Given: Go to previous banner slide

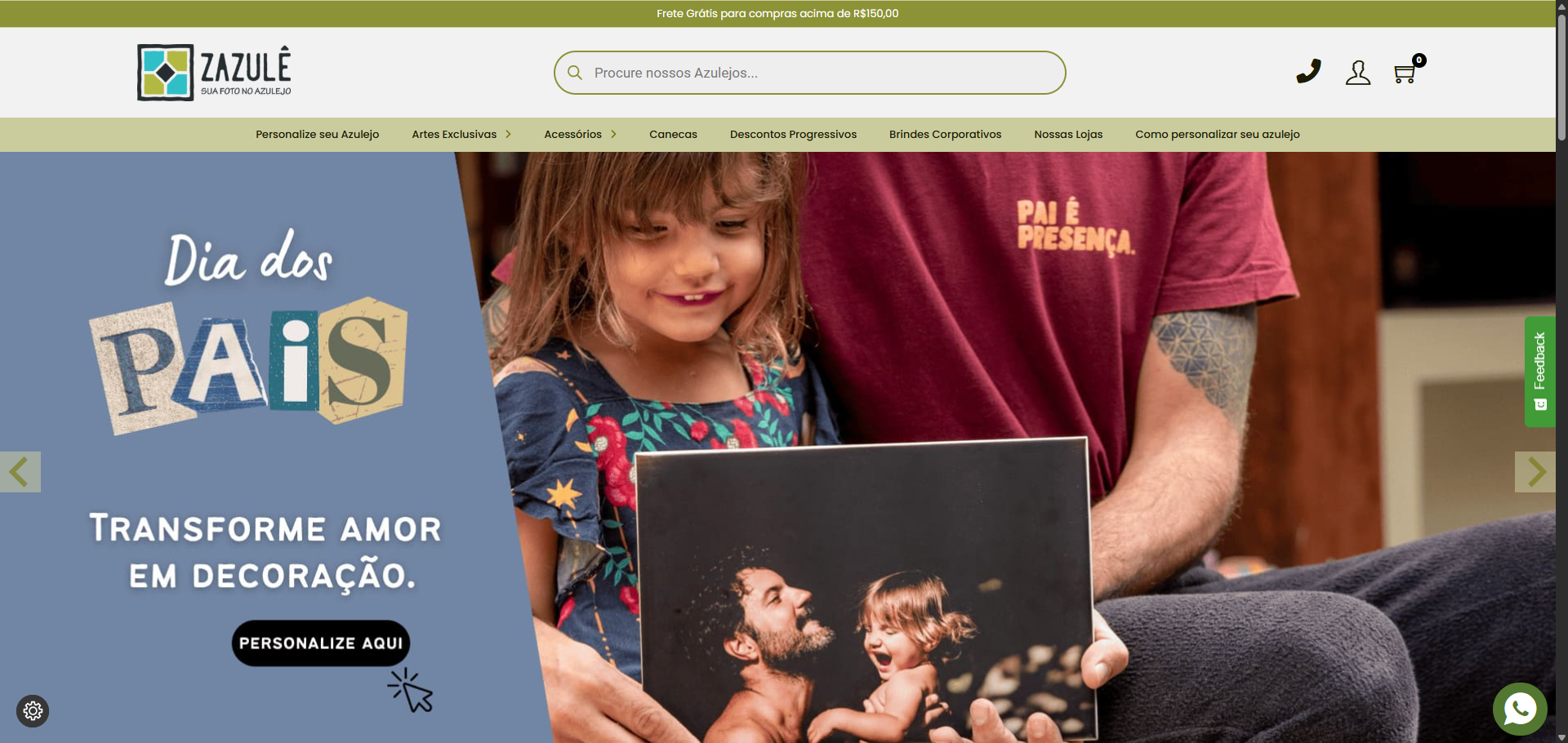Looking at the screenshot, I should coord(20,472).
